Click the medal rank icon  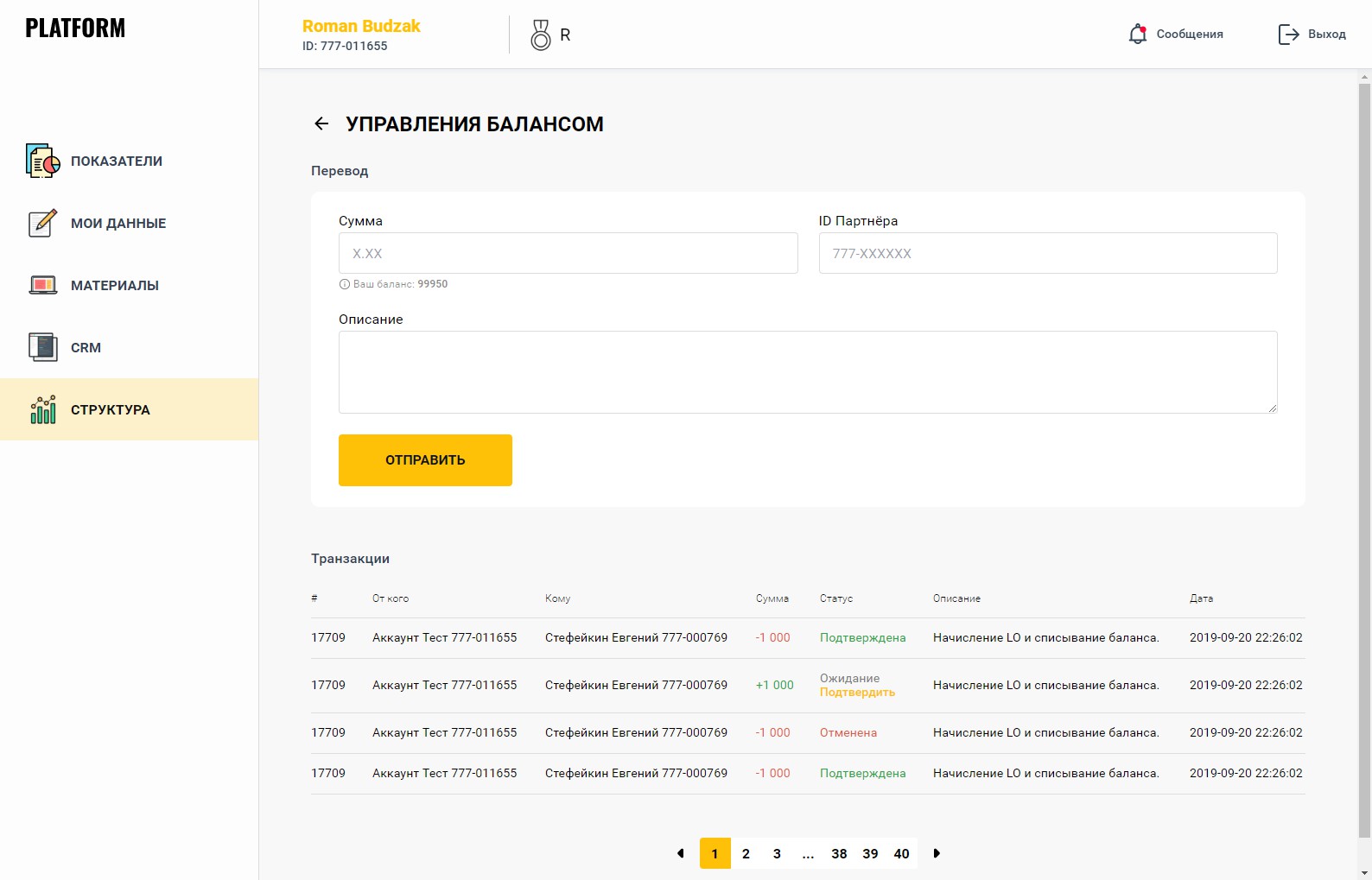pyautogui.click(x=541, y=35)
